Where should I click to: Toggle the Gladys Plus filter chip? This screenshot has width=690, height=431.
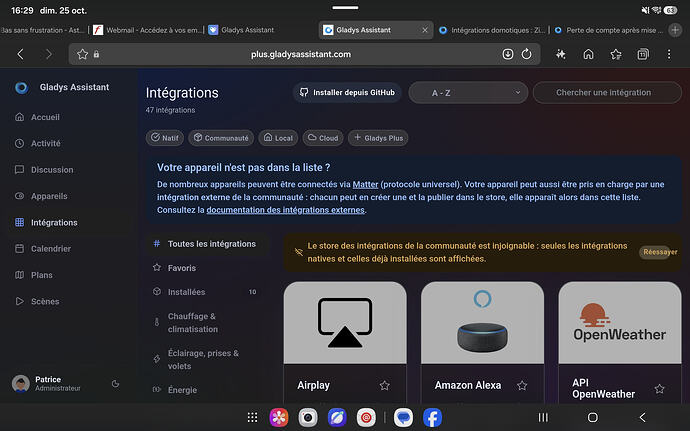tap(378, 138)
